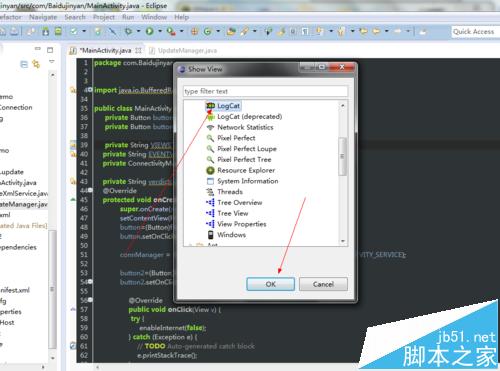Image resolution: width=500 pixels, height=371 pixels.
Task: Select Pixel Perfect Loupe view
Action: point(242,149)
